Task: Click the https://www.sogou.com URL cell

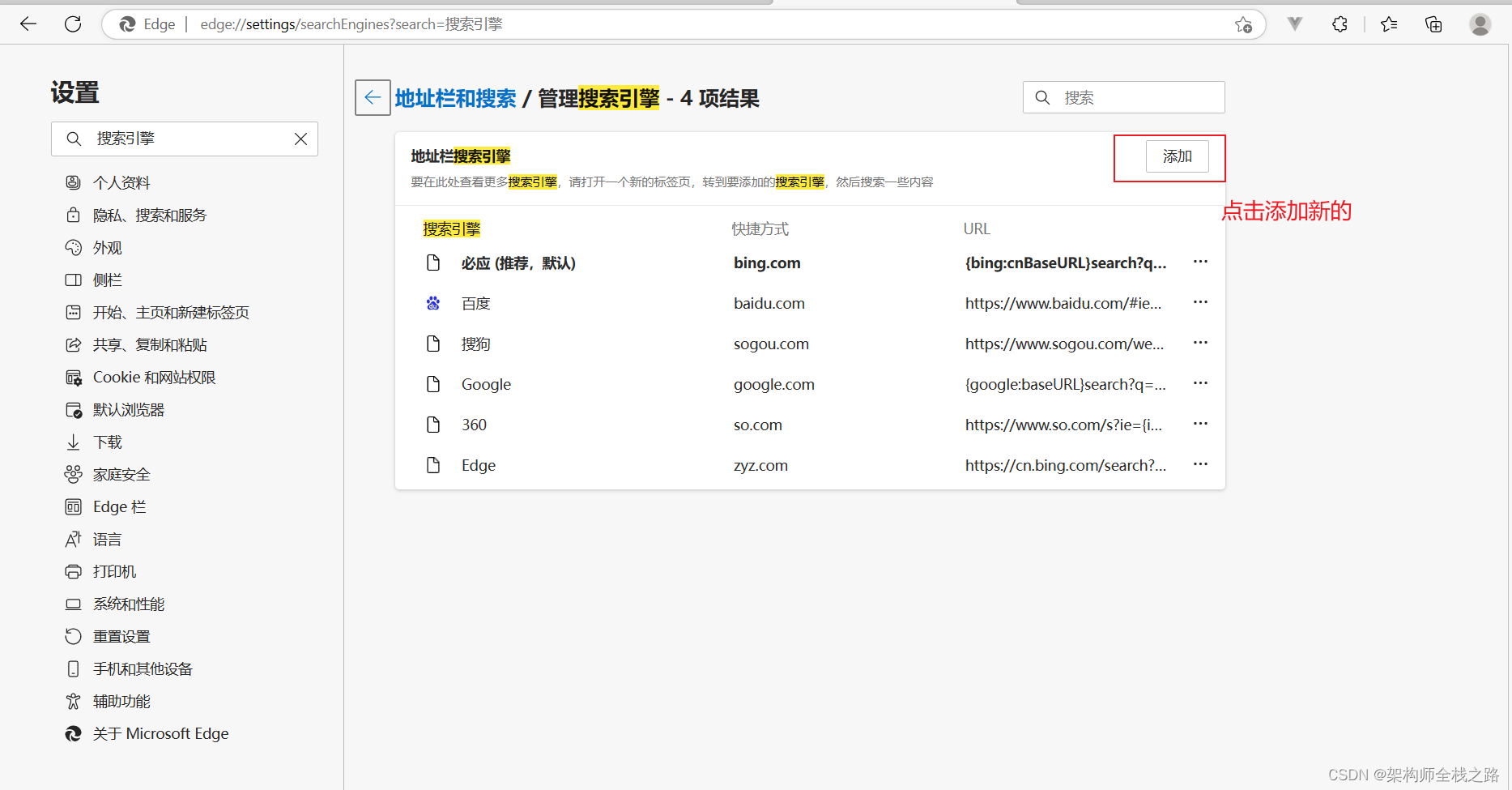Action: pyautogui.click(x=1064, y=344)
